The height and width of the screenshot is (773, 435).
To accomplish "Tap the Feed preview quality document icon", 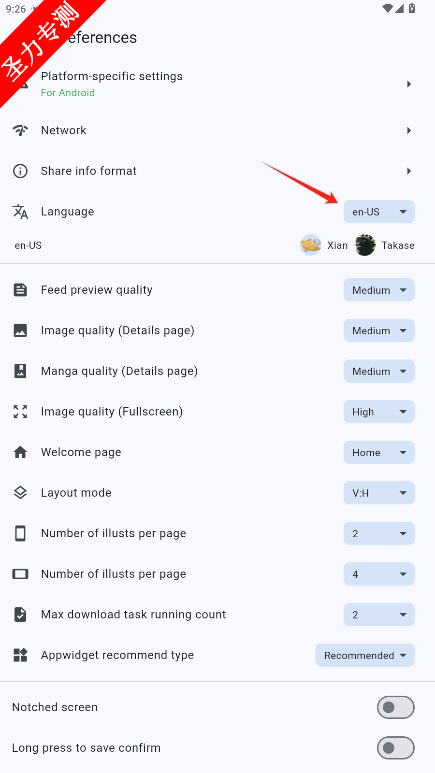I will tap(20, 290).
